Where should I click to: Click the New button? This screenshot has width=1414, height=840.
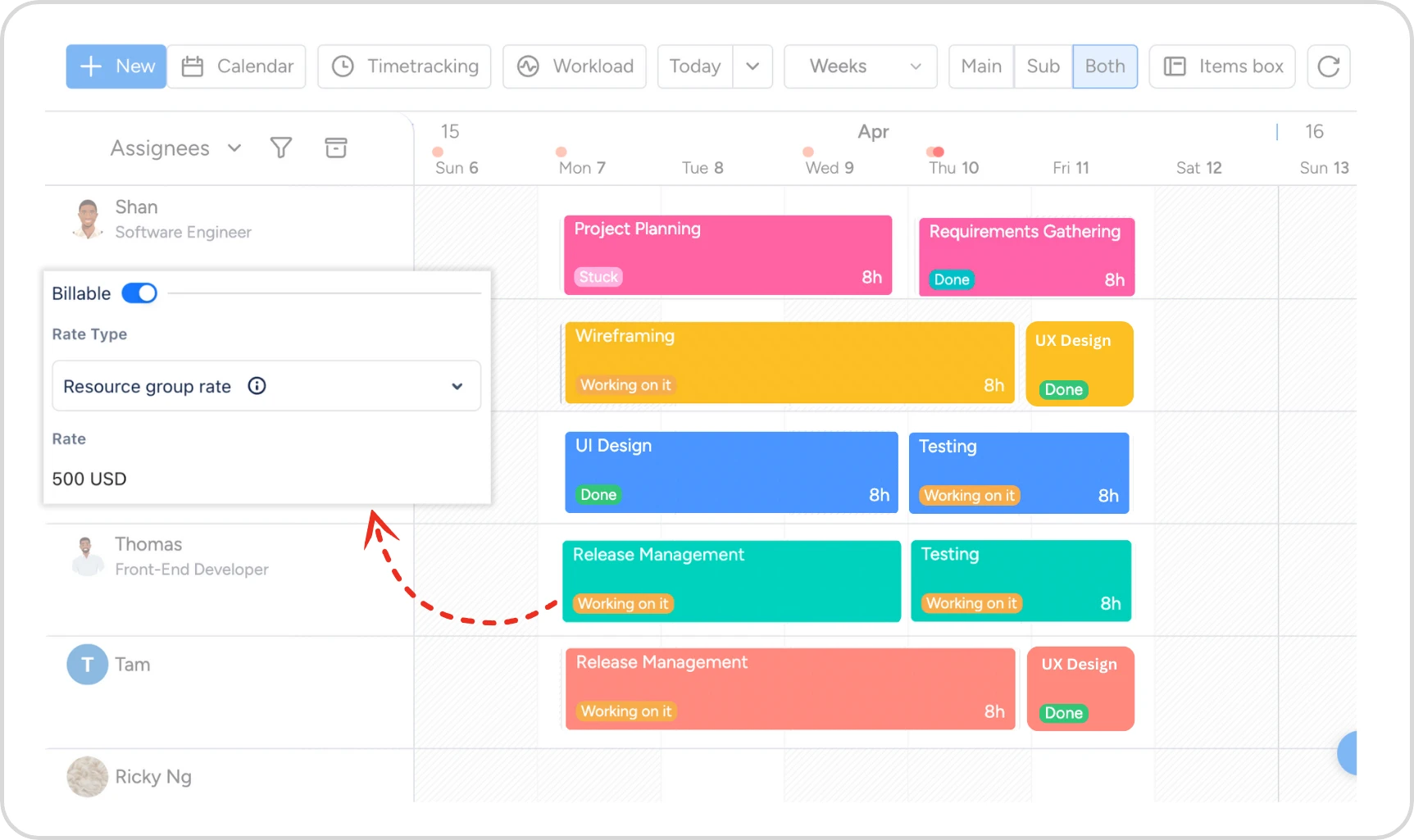[115, 66]
